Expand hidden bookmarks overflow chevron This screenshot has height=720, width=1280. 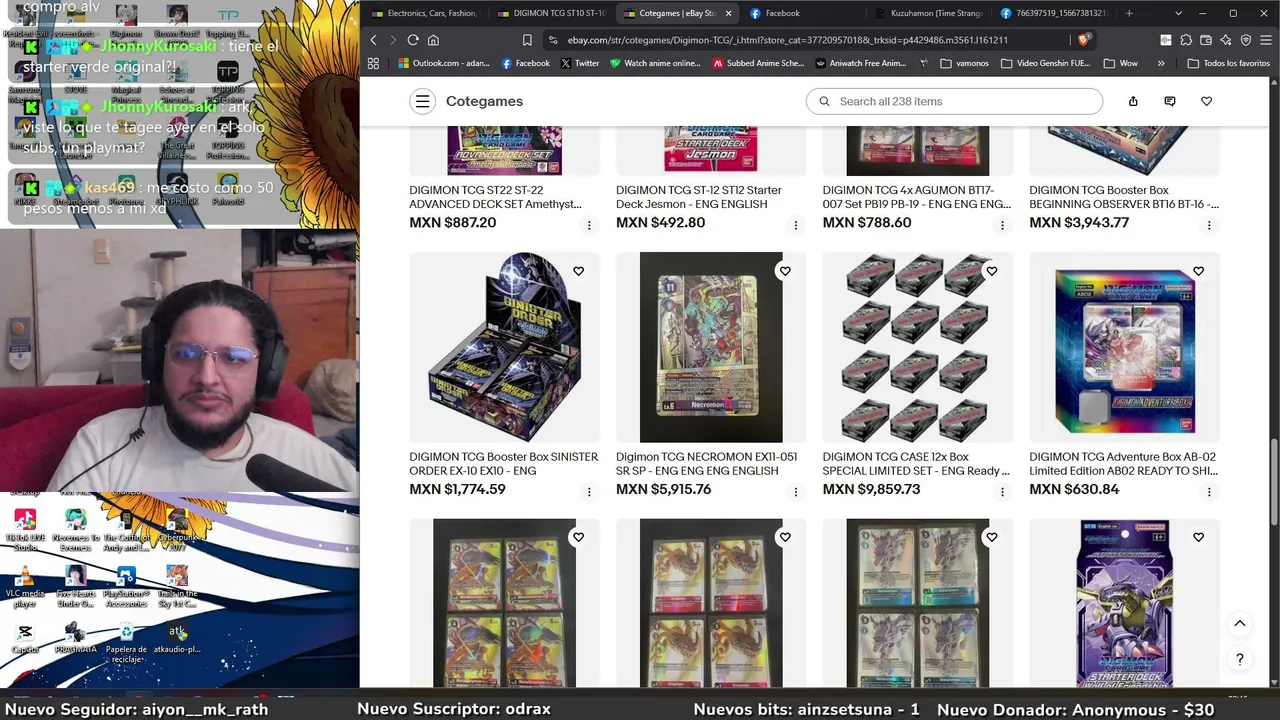pos(1161,63)
